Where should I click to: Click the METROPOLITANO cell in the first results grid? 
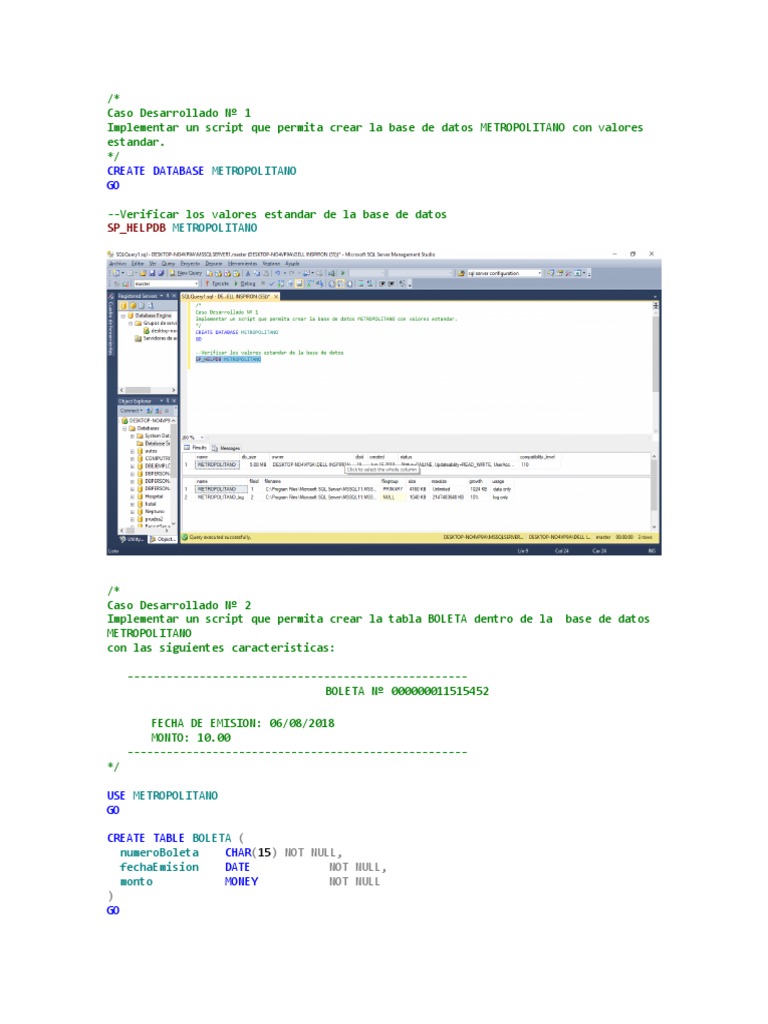pos(217,464)
